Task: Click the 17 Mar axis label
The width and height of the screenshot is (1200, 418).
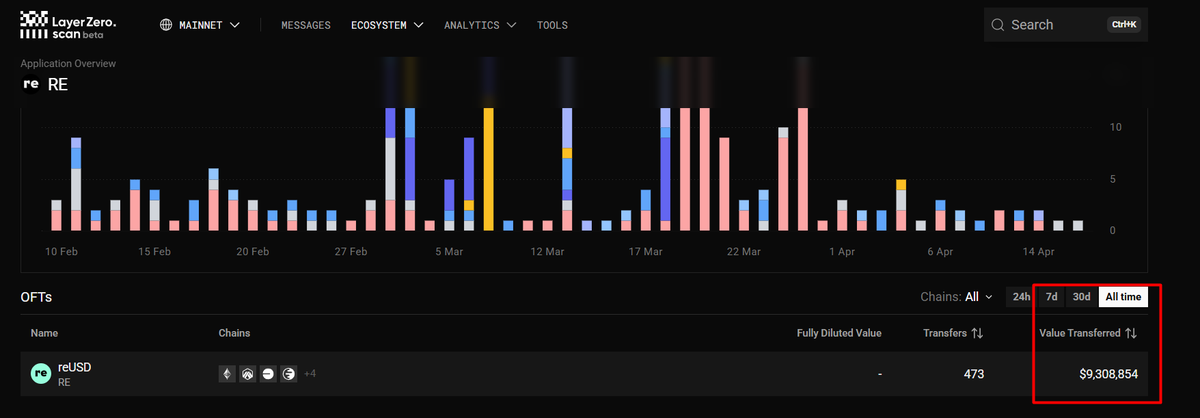Action: tap(645, 252)
